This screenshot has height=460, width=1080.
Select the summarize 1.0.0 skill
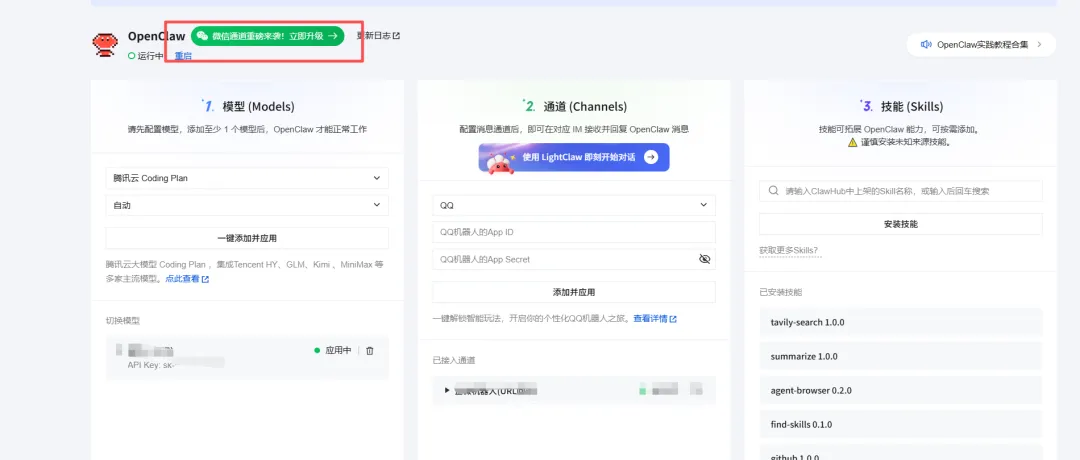pos(901,357)
